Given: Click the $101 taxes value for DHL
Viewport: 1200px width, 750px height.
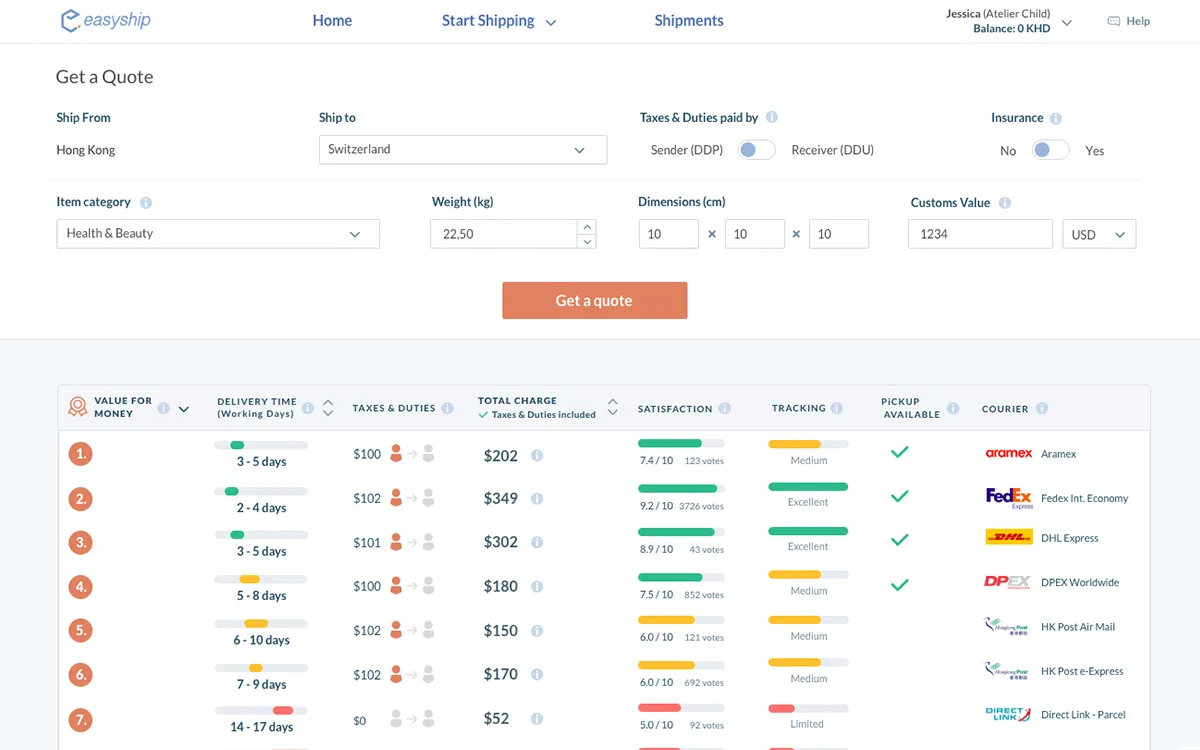Looking at the screenshot, I should coord(367,543).
